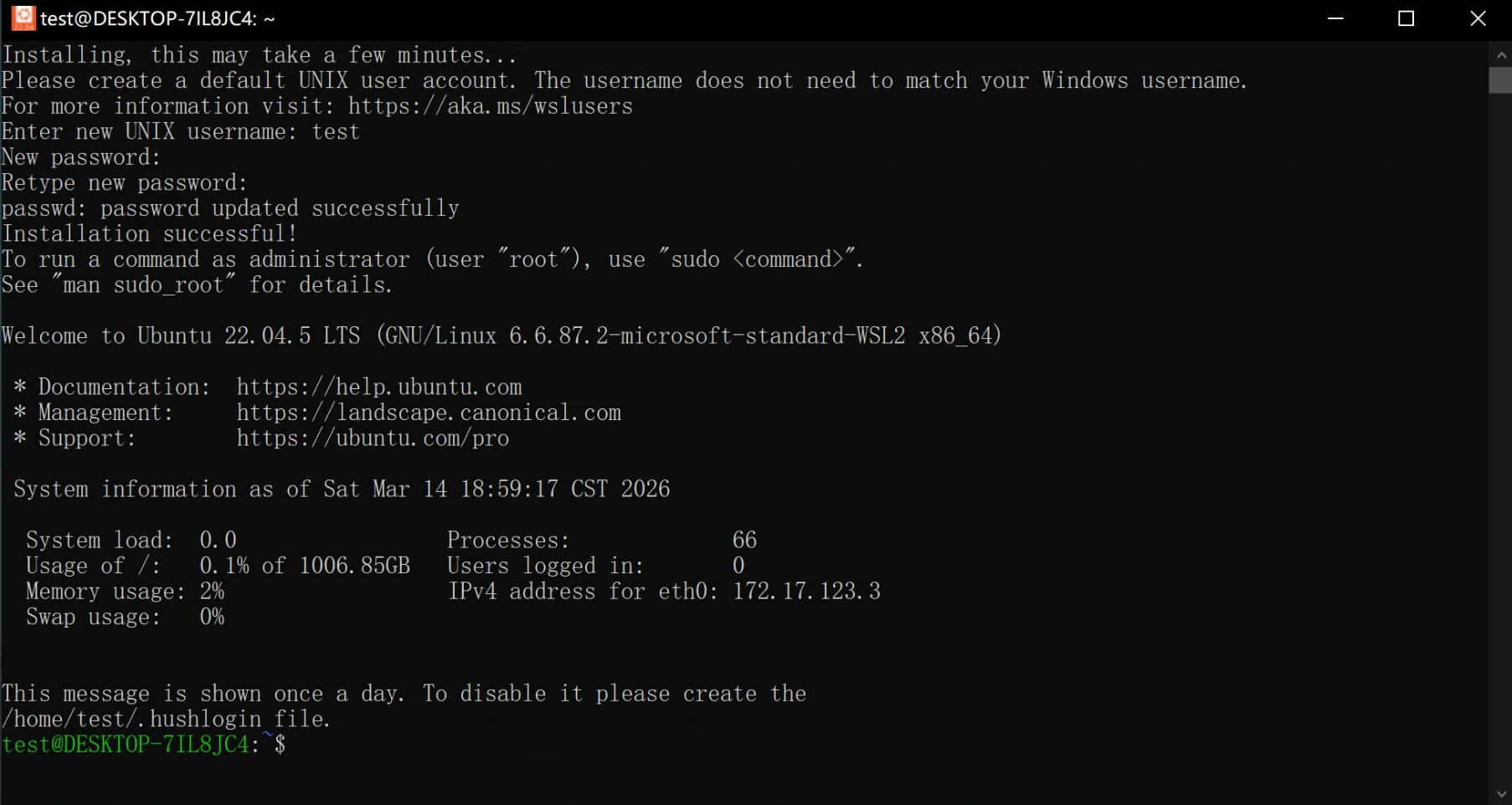Click the "sudo <command>" text
Screen dimensions: 1512x805
757,259
